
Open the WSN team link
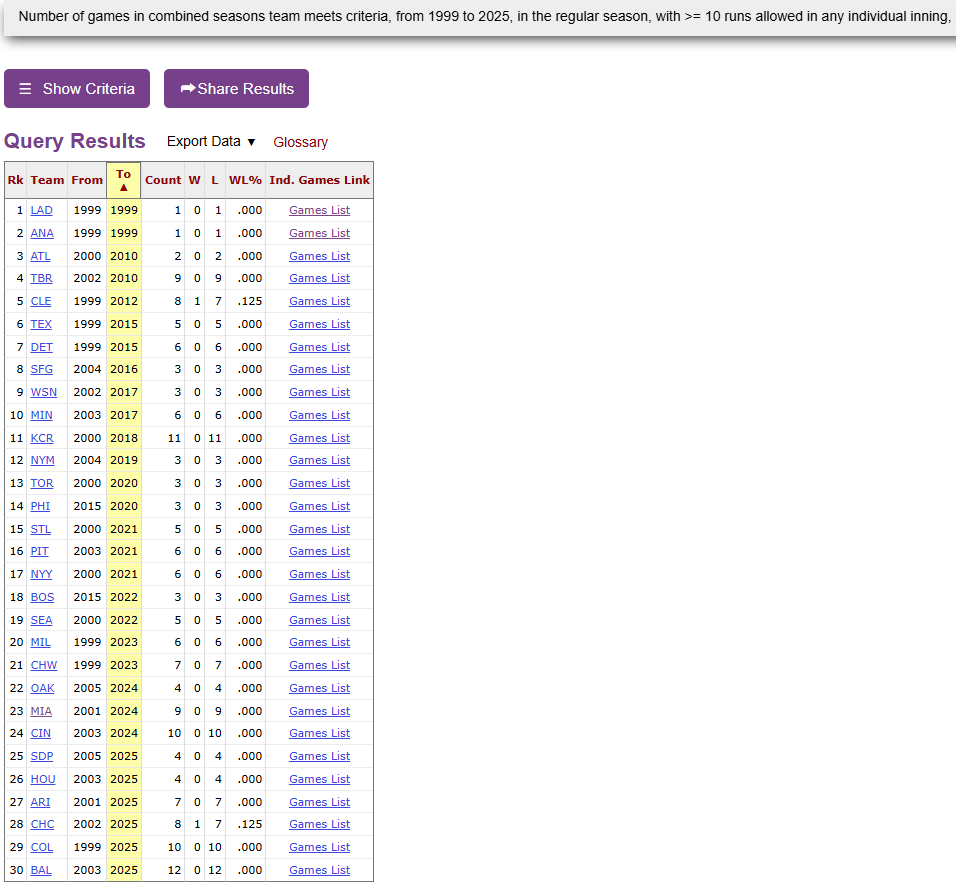44,392
